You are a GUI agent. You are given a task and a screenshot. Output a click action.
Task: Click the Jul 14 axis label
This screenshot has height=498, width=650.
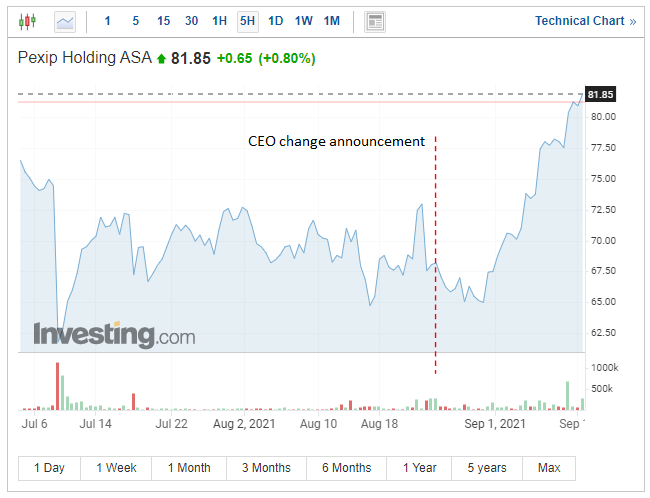95,424
